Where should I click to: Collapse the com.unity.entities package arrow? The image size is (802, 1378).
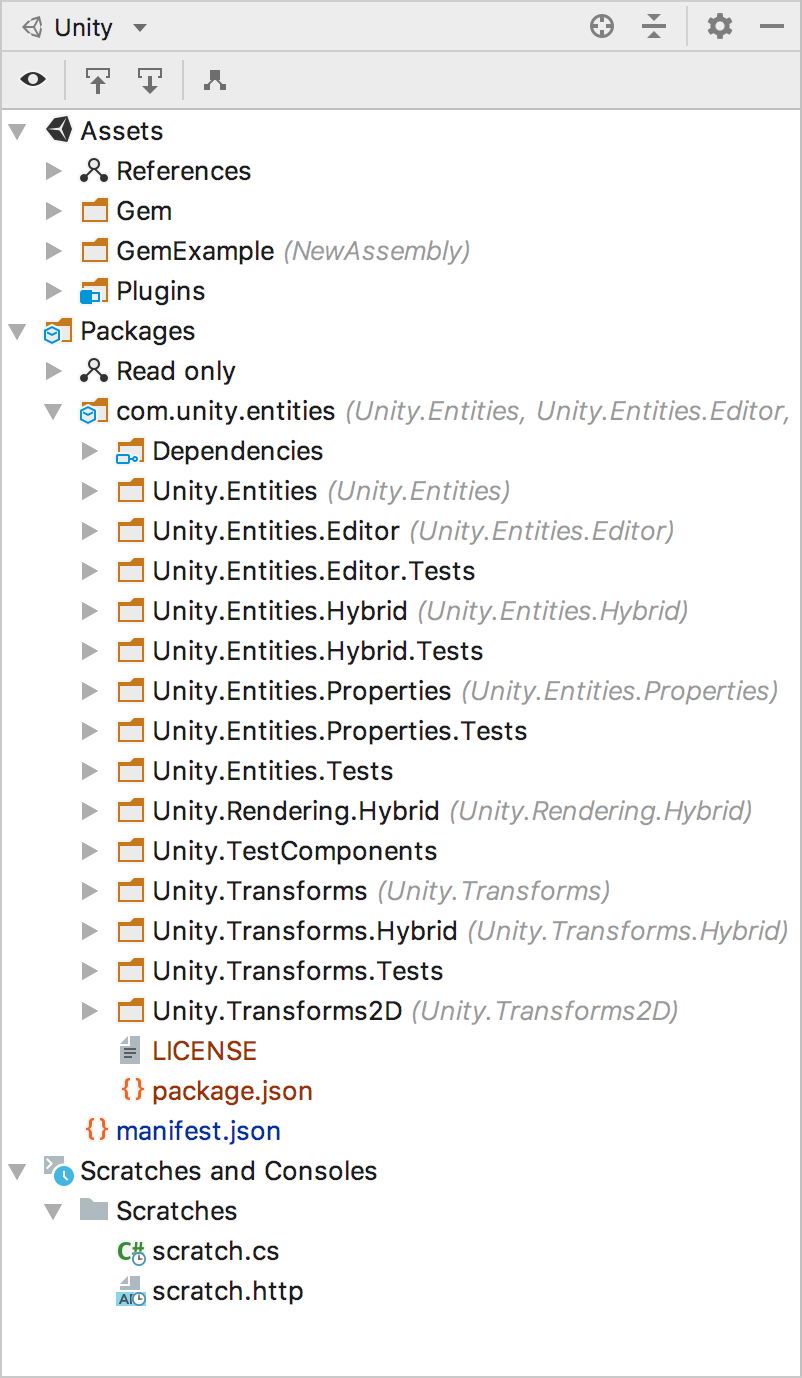pos(54,411)
